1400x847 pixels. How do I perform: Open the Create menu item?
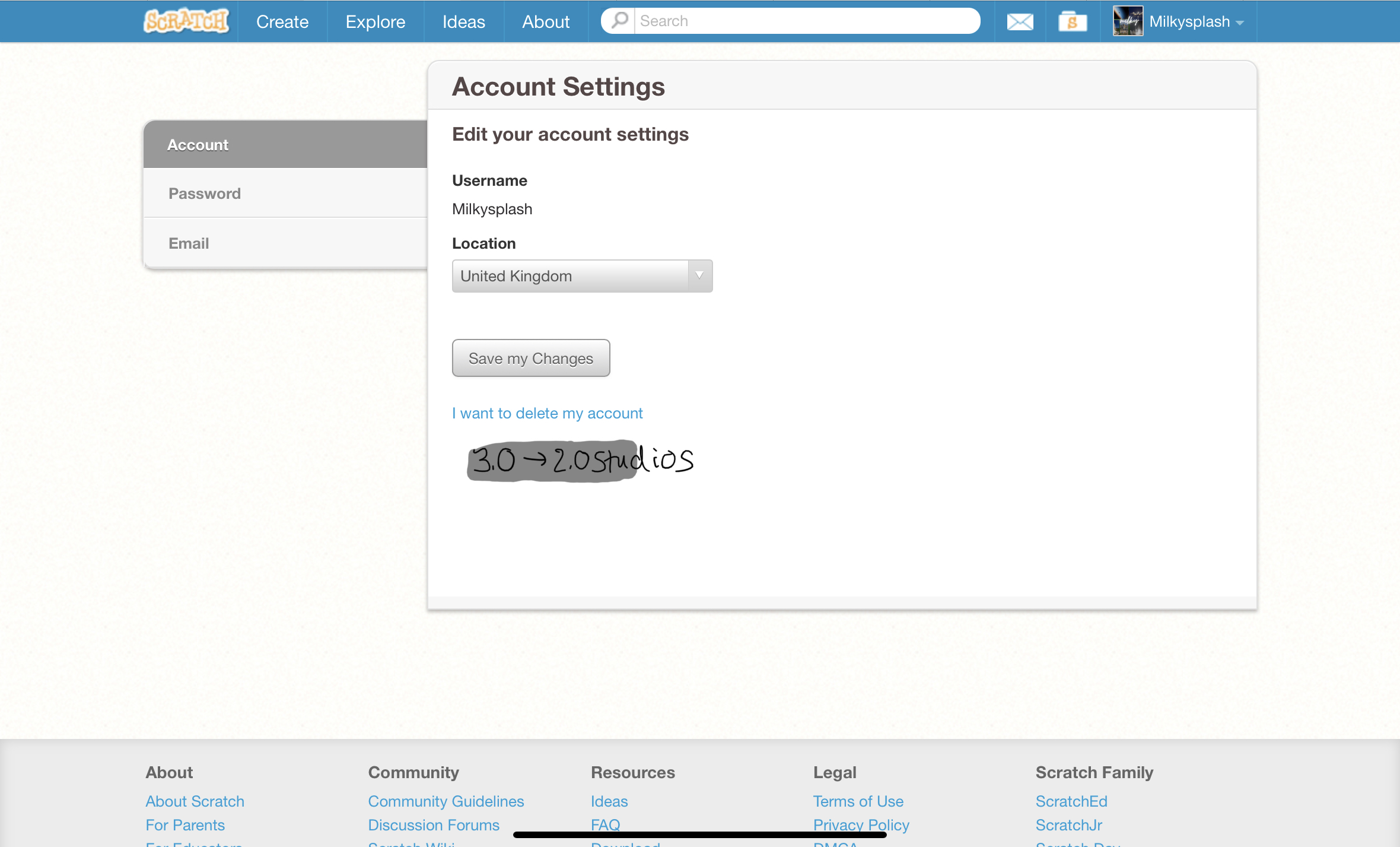pos(282,22)
